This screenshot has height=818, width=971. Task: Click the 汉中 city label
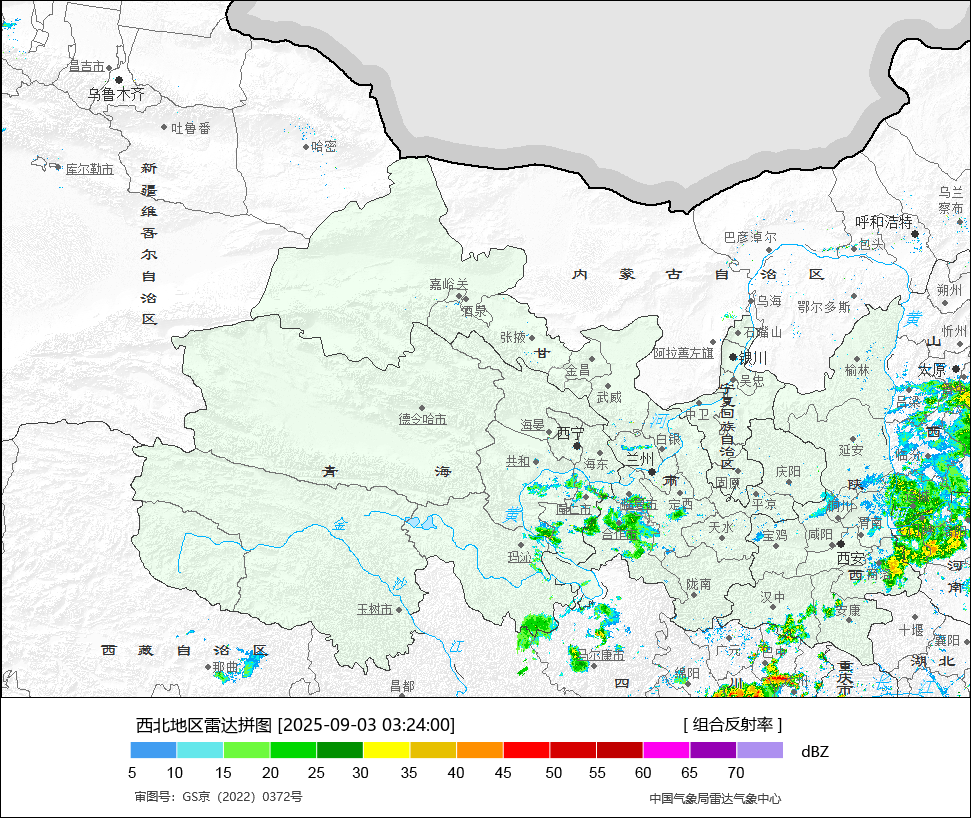tap(773, 597)
